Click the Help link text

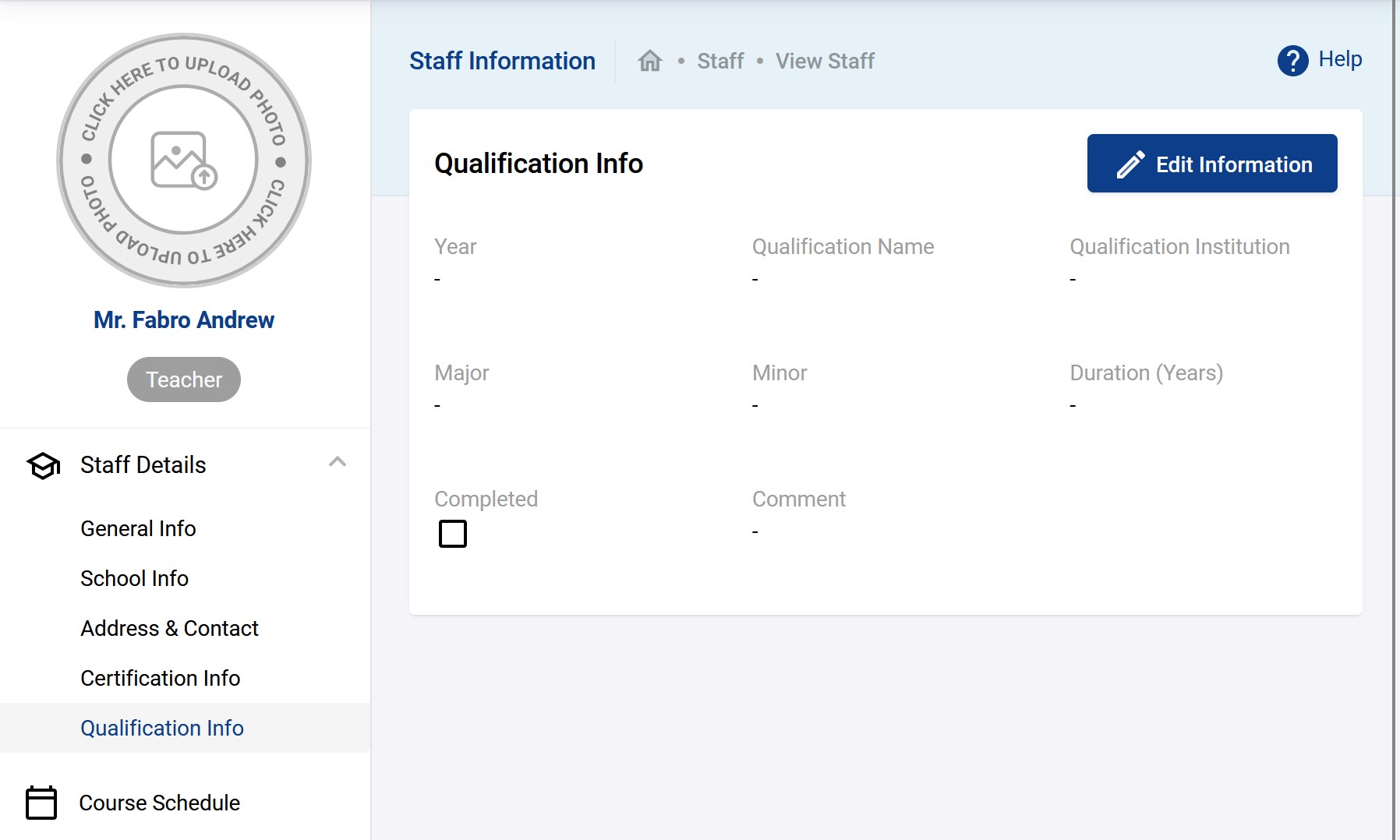click(x=1340, y=59)
